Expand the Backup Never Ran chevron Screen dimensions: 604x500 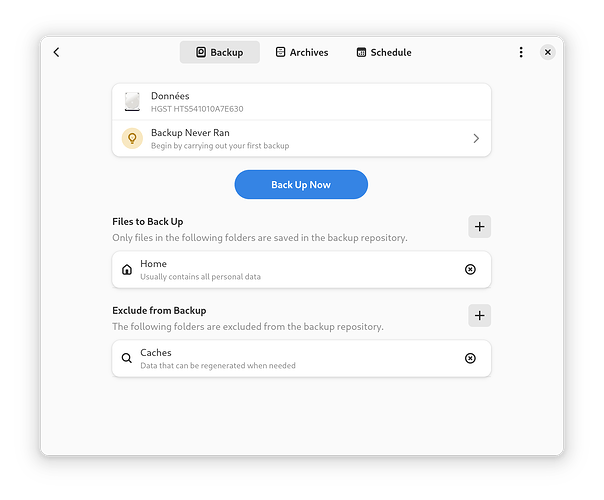click(476, 139)
